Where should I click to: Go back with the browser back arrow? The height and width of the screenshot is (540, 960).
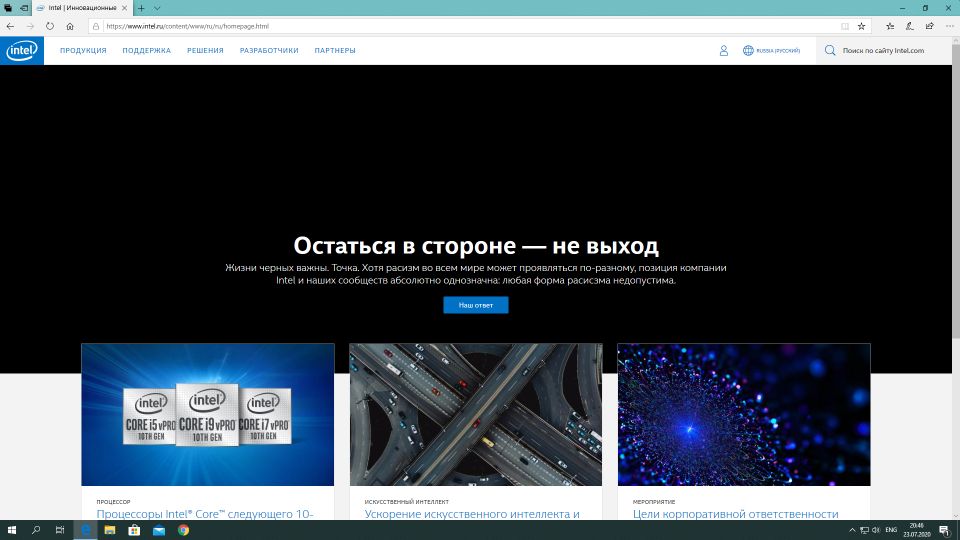10,26
